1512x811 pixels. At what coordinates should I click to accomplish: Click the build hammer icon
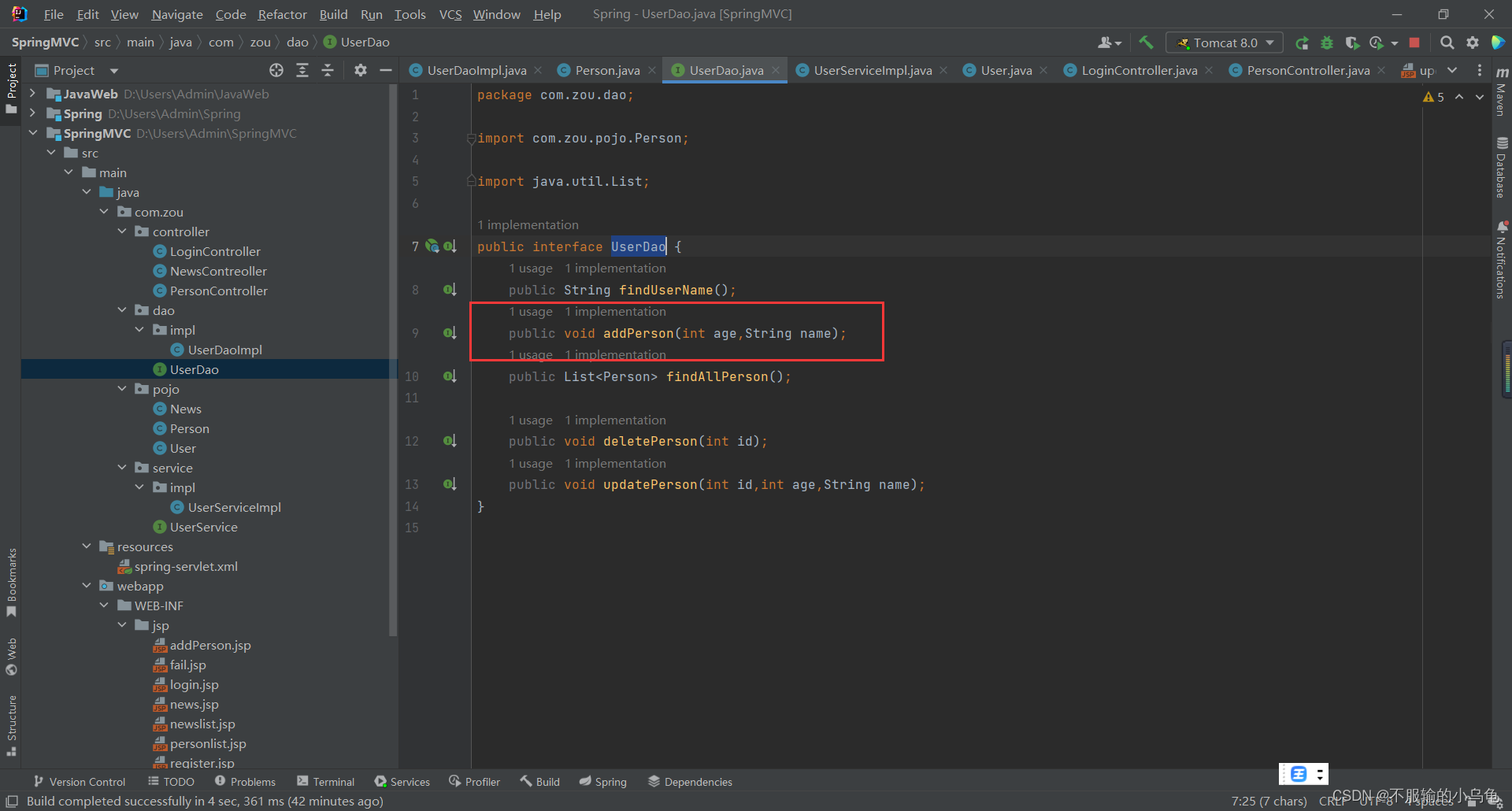[1146, 43]
